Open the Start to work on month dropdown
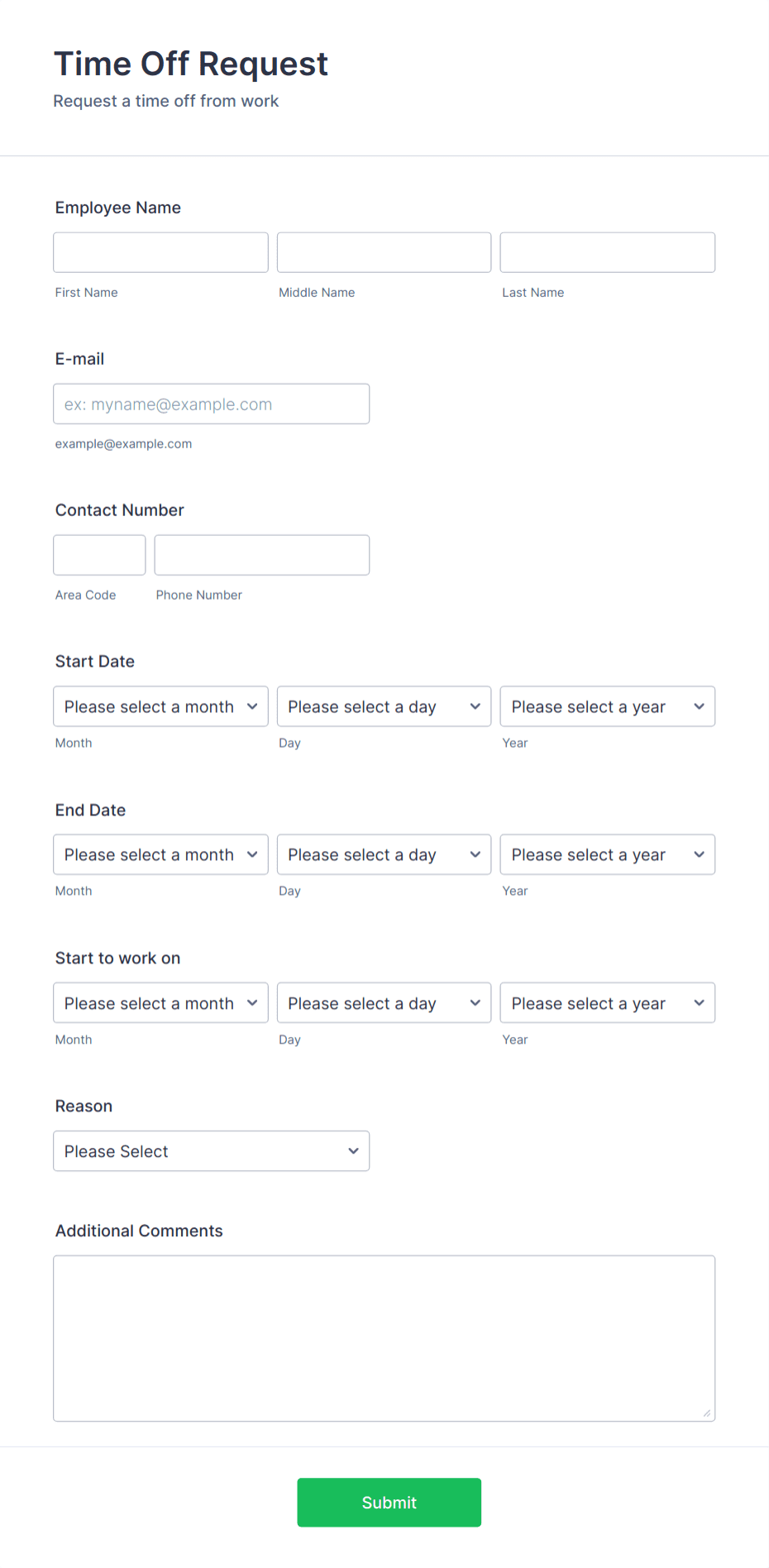This screenshot has height=1568, width=769. [160, 1002]
